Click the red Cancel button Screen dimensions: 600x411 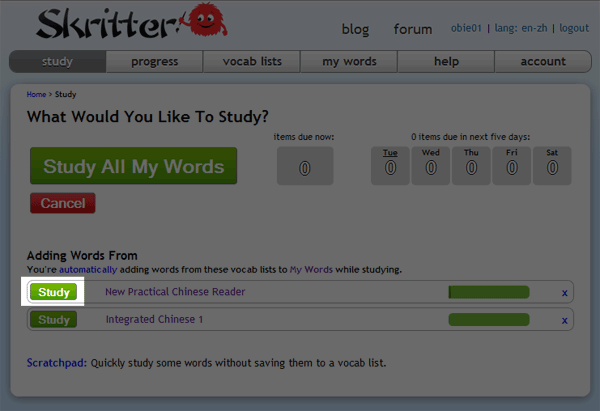(x=63, y=203)
